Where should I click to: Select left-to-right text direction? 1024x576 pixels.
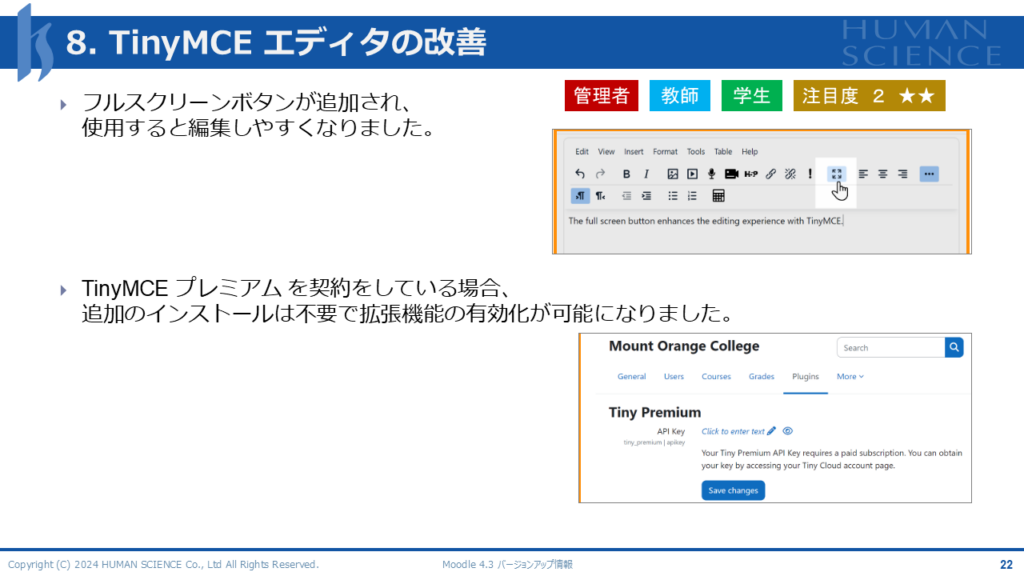coord(580,196)
